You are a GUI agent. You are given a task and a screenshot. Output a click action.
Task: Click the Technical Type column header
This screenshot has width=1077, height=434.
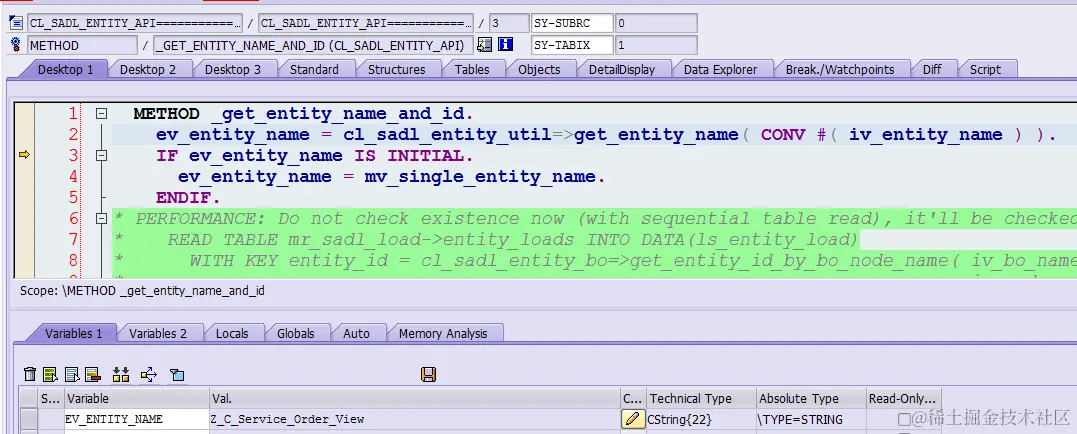[701, 398]
